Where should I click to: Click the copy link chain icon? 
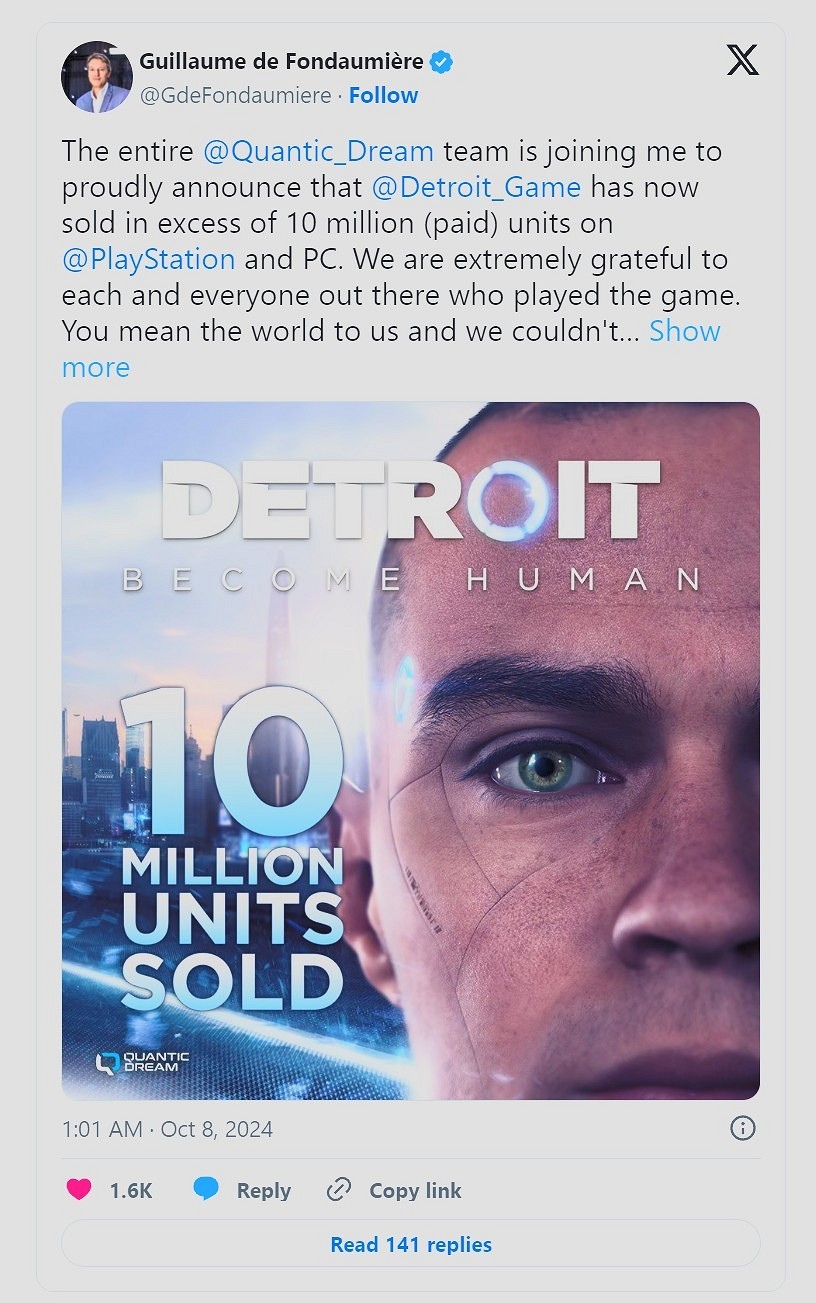339,1190
